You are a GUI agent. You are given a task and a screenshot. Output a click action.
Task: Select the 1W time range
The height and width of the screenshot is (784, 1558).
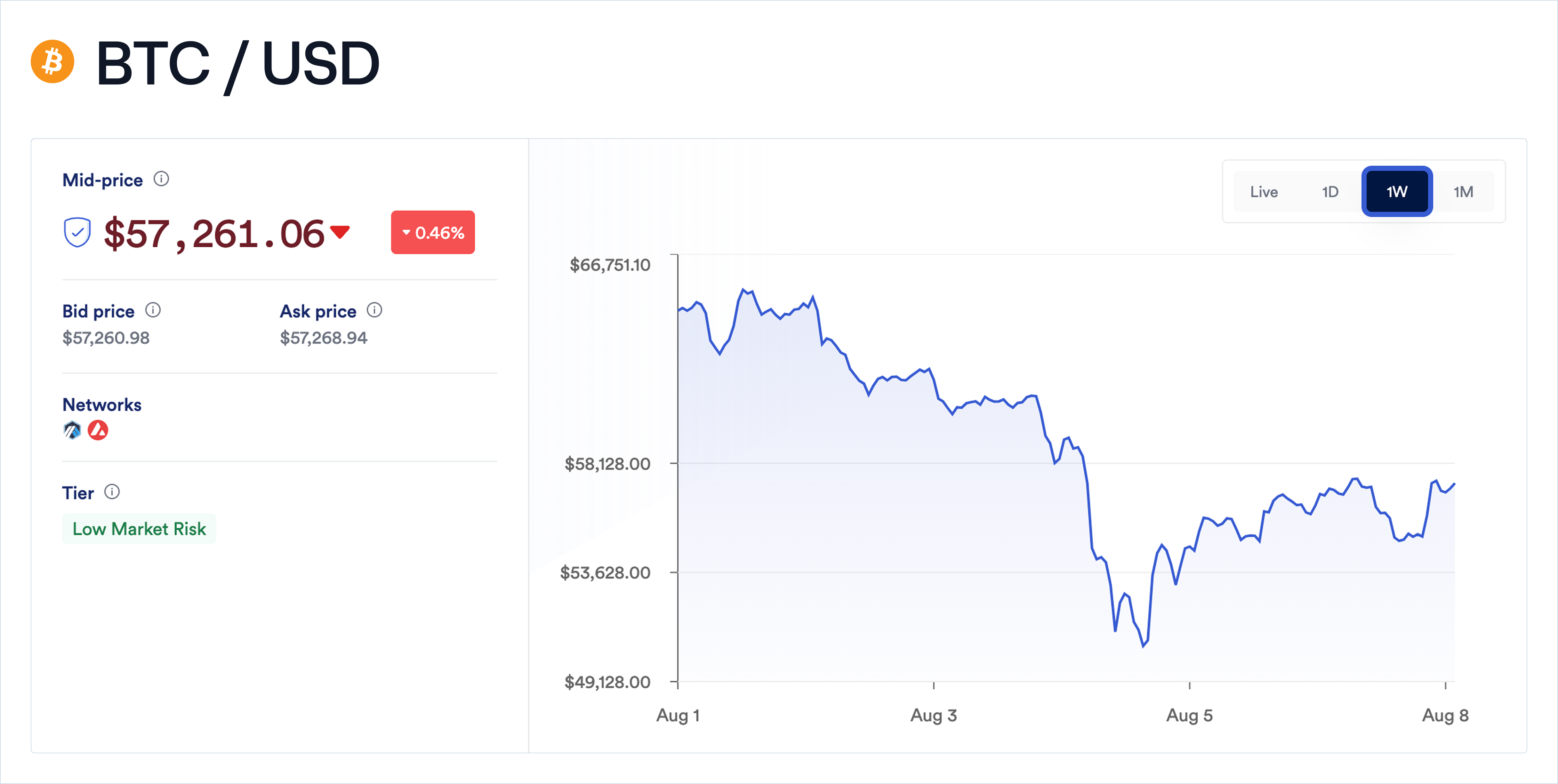(1396, 192)
